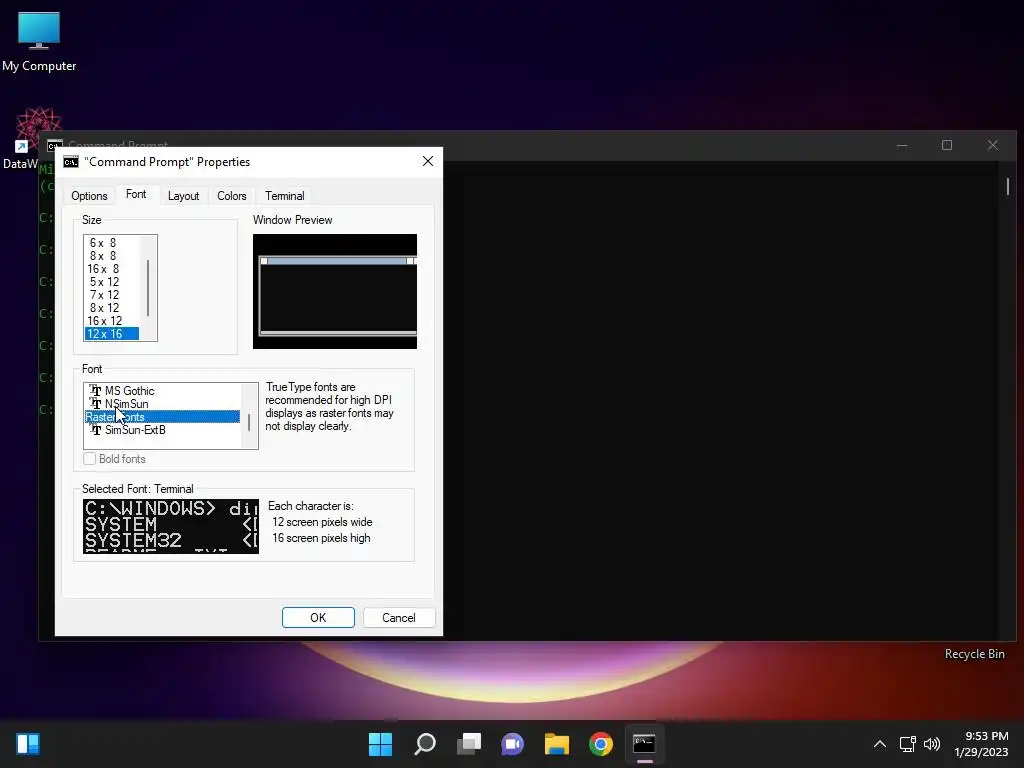Select size 8 x 12
This screenshot has width=1024, height=768.
click(111, 308)
